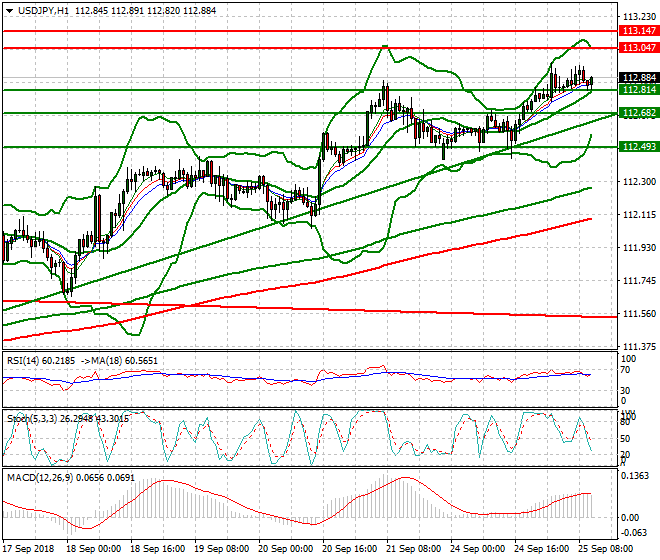Select the 112.300 price axis value
This screenshot has height=560, width=660.
click(x=639, y=181)
